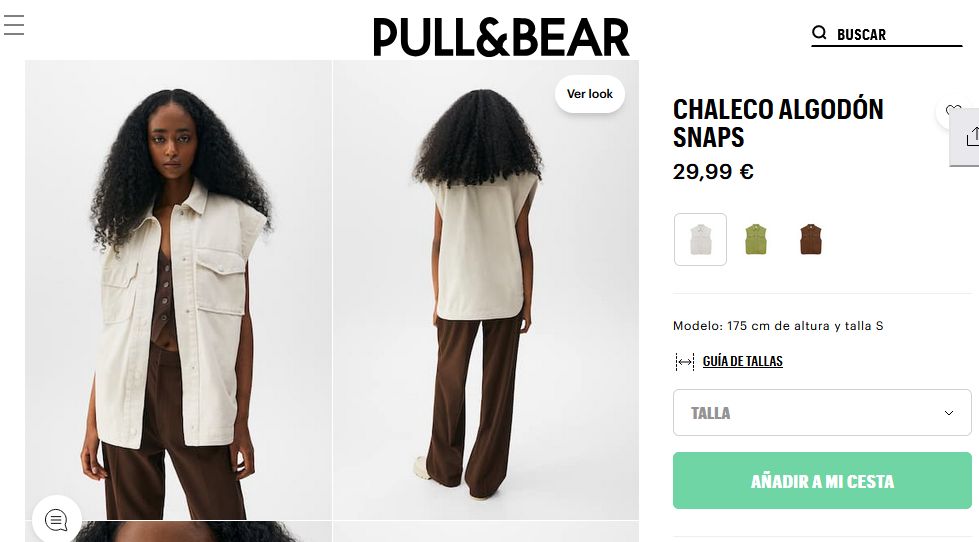Add vest to wishlist heart icon
The width and height of the screenshot is (979, 542).
click(x=953, y=111)
